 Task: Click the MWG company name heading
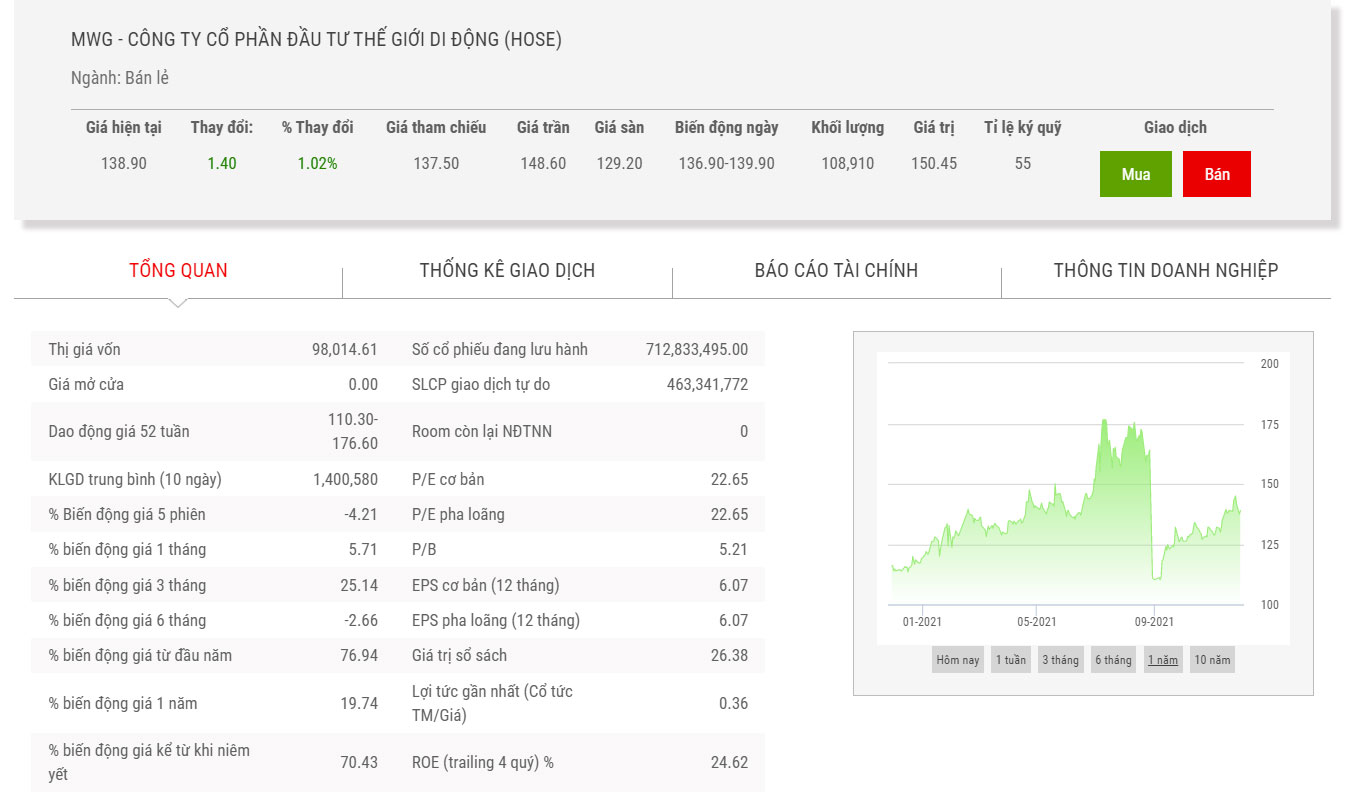pos(316,40)
